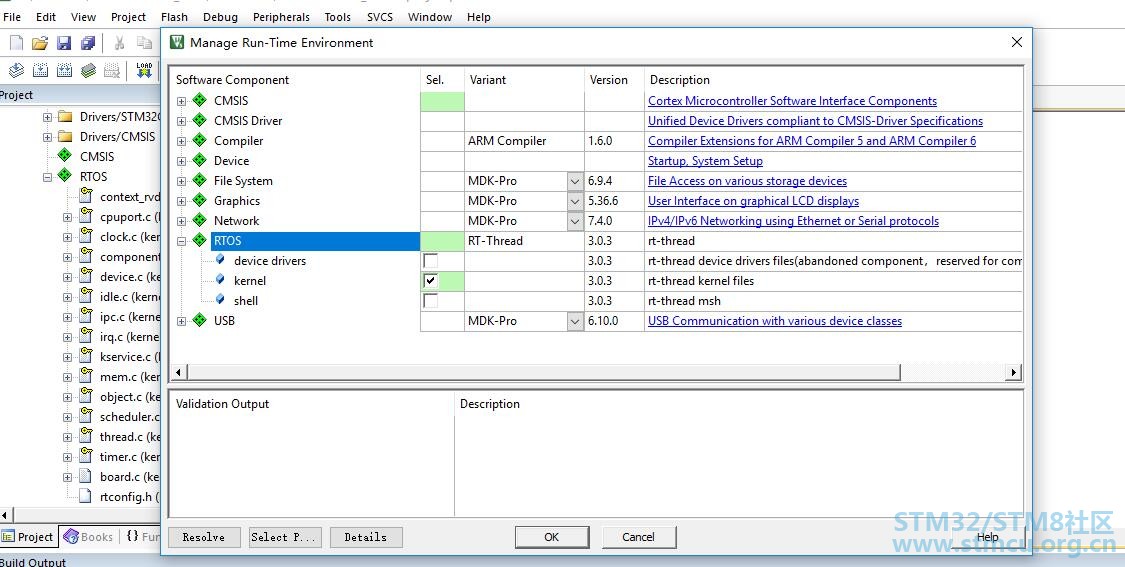
Task: Click the Batch Build icon
Action: [88, 70]
